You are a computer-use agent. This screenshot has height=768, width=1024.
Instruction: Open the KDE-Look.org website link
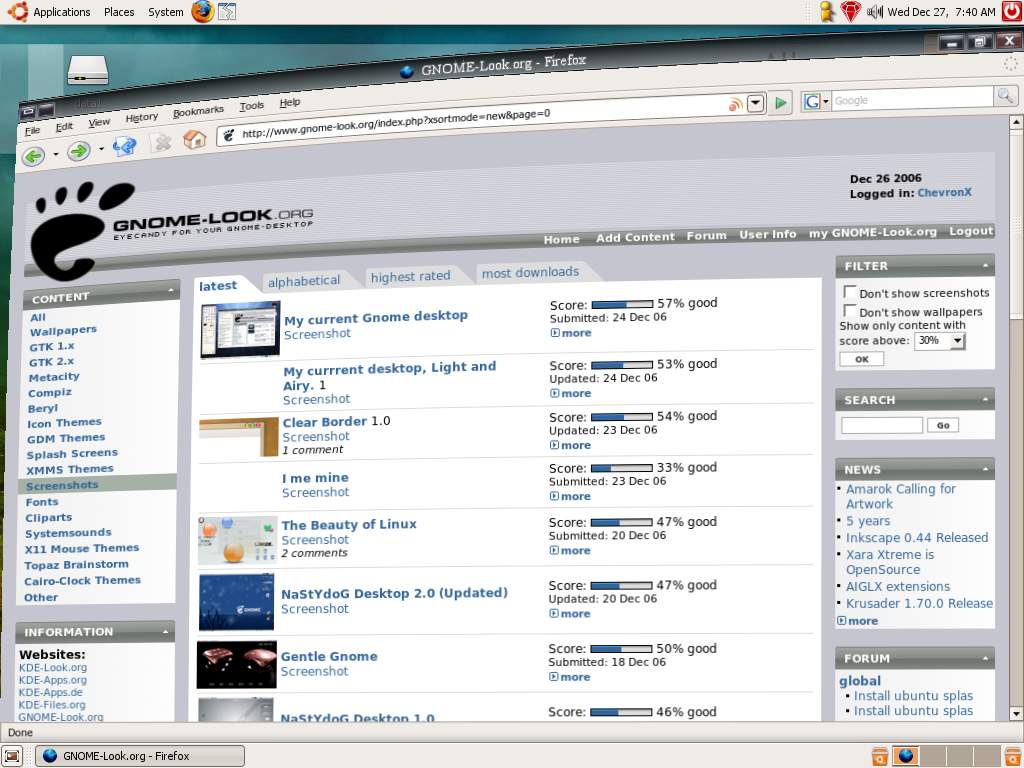click(53, 667)
